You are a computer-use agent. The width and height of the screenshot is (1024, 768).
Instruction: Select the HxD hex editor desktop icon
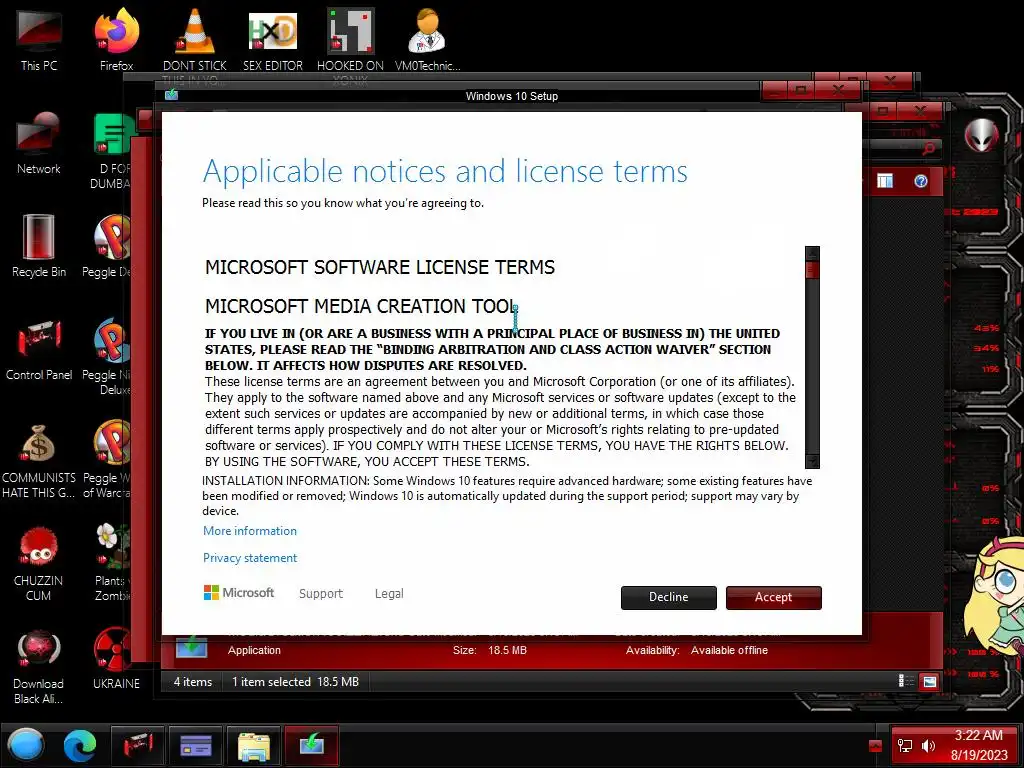click(x=272, y=39)
